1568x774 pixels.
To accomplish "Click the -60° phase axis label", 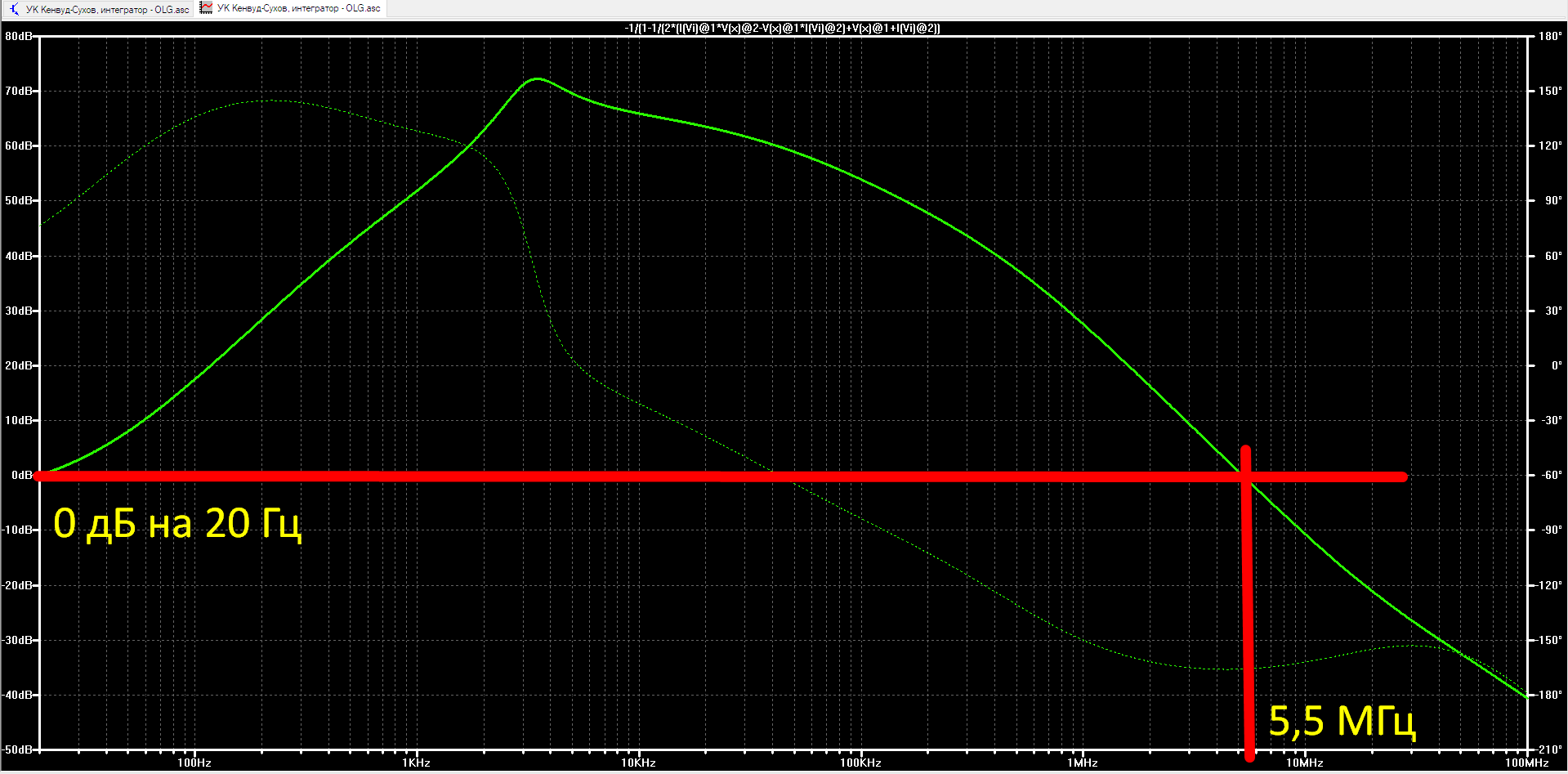I will pyautogui.click(x=1552, y=475).
